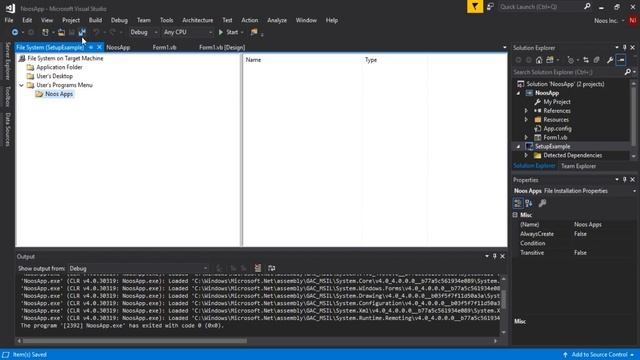Click the Save All toolbar icon
The image size is (640, 360).
(82, 32)
